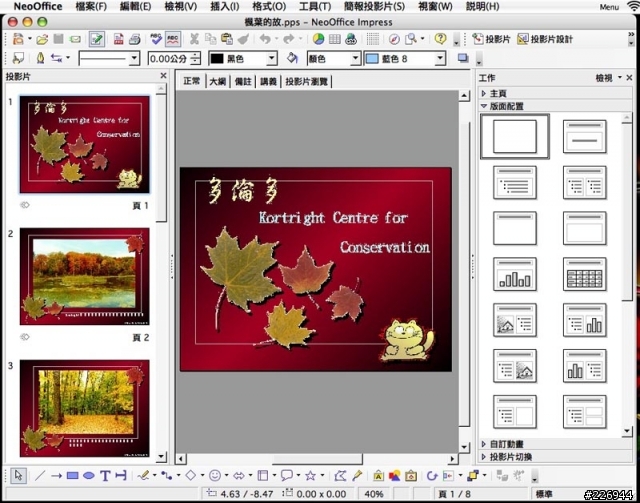Viewport: 640px width, 503px height.
Task: Click the Print file icon
Action: (135, 39)
